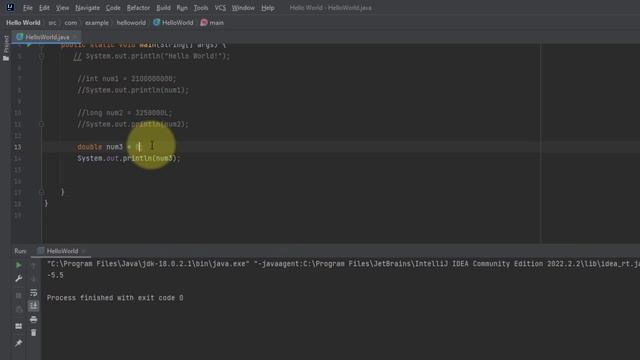Open the Run menu
Image resolution: width=640 pixels, height=360 pixels.
coord(182,8)
